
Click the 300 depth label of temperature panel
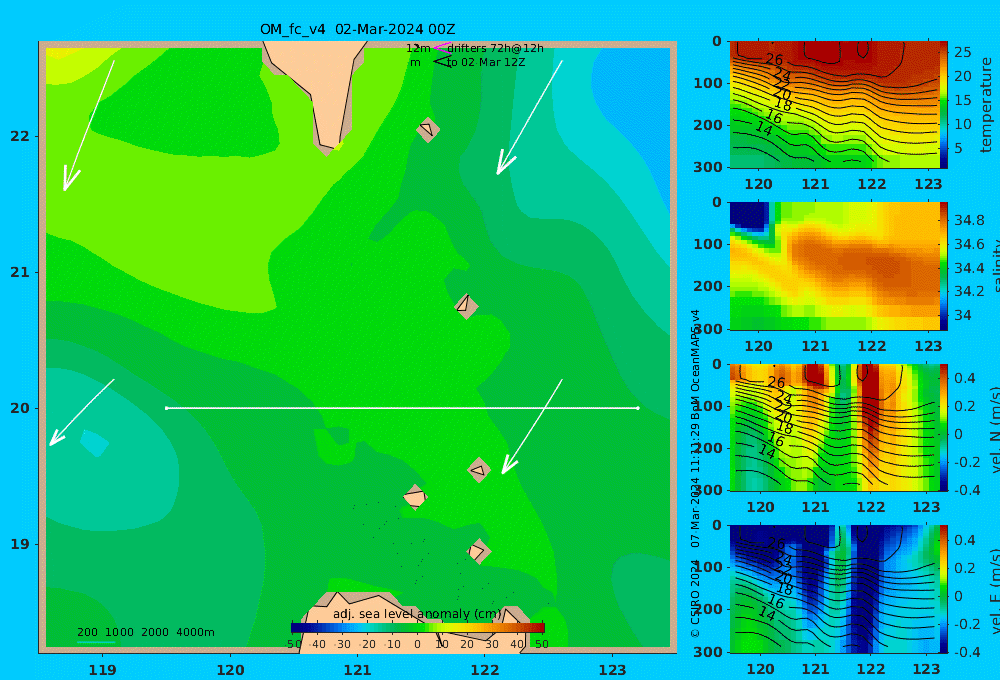point(708,167)
